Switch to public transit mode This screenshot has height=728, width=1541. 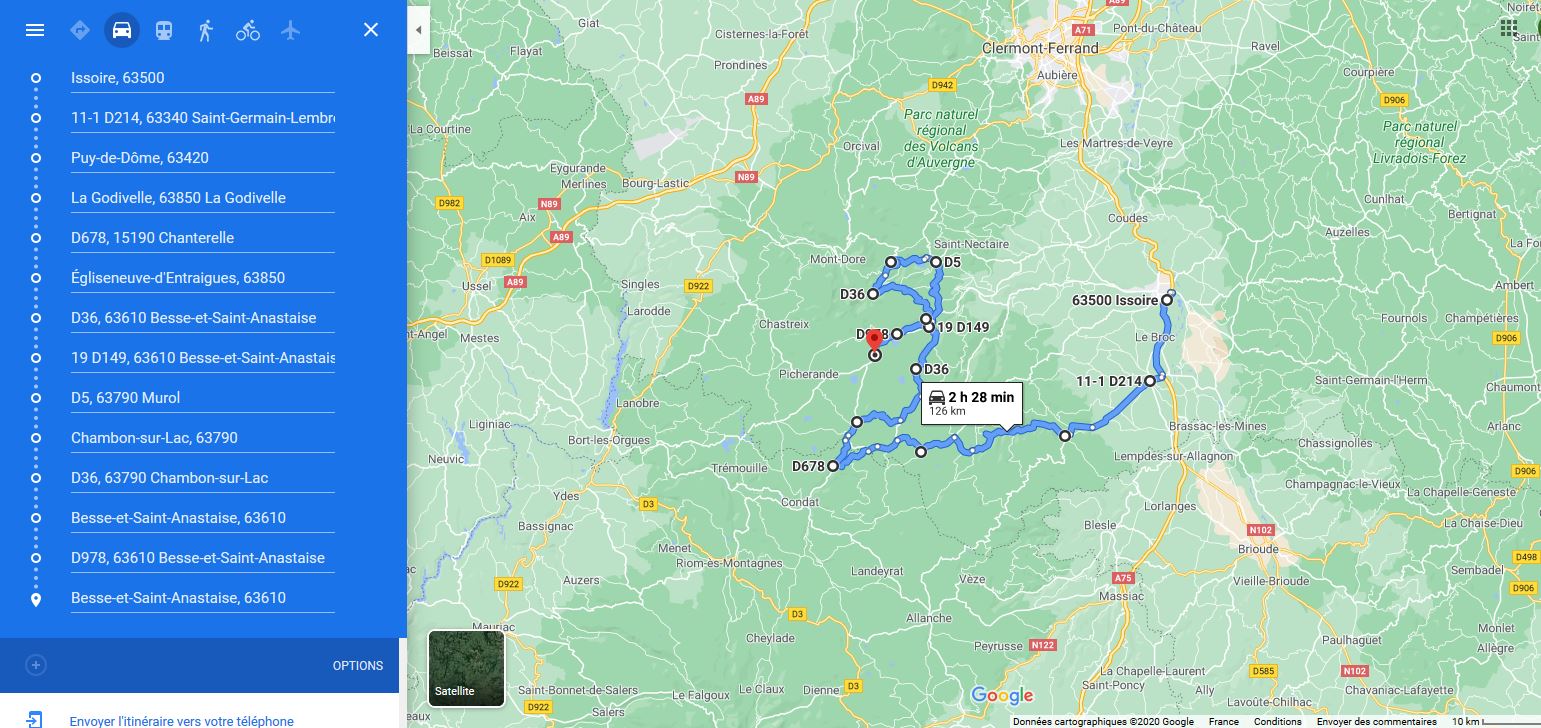click(x=164, y=30)
